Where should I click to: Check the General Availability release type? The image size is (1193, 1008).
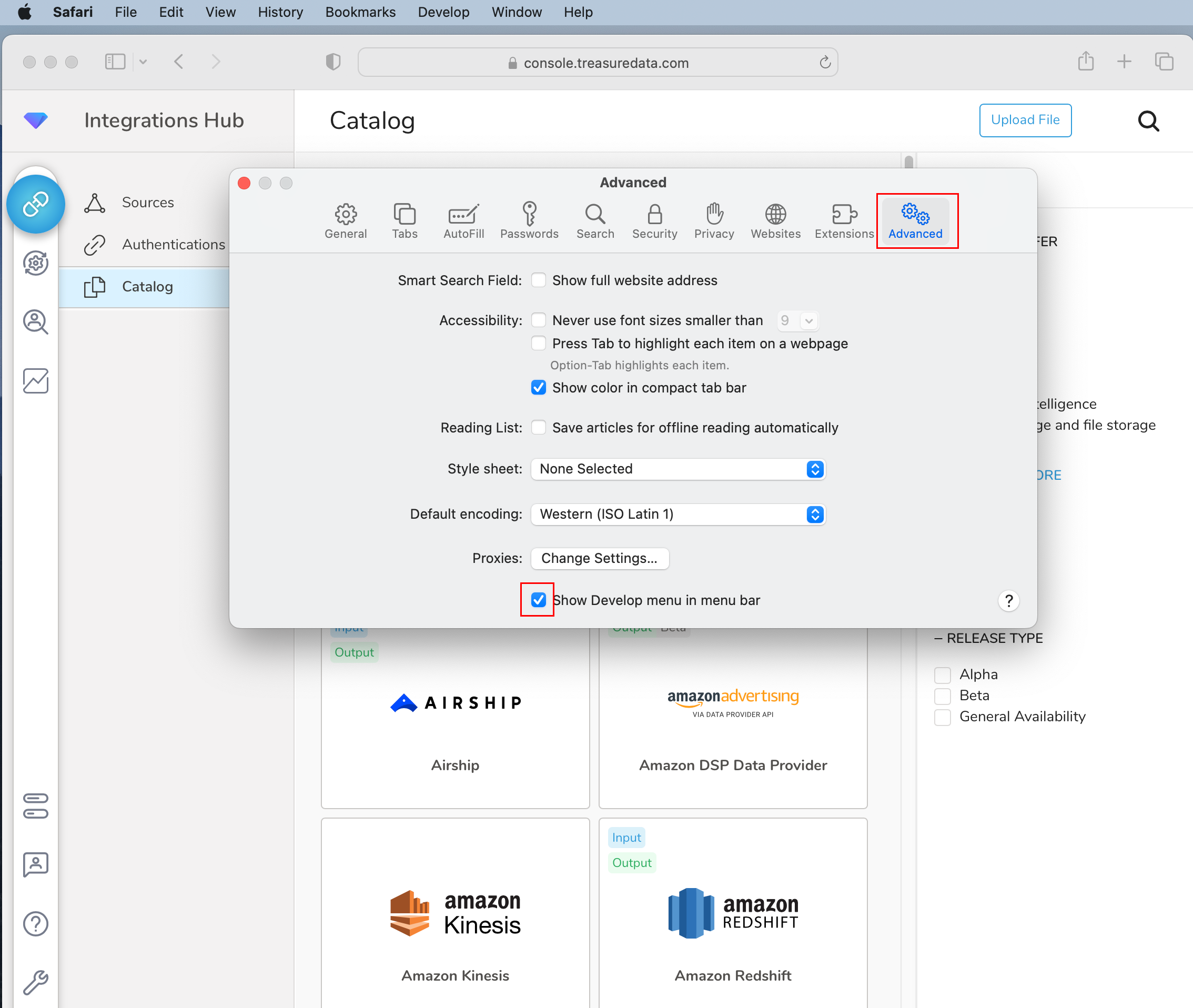click(942, 717)
